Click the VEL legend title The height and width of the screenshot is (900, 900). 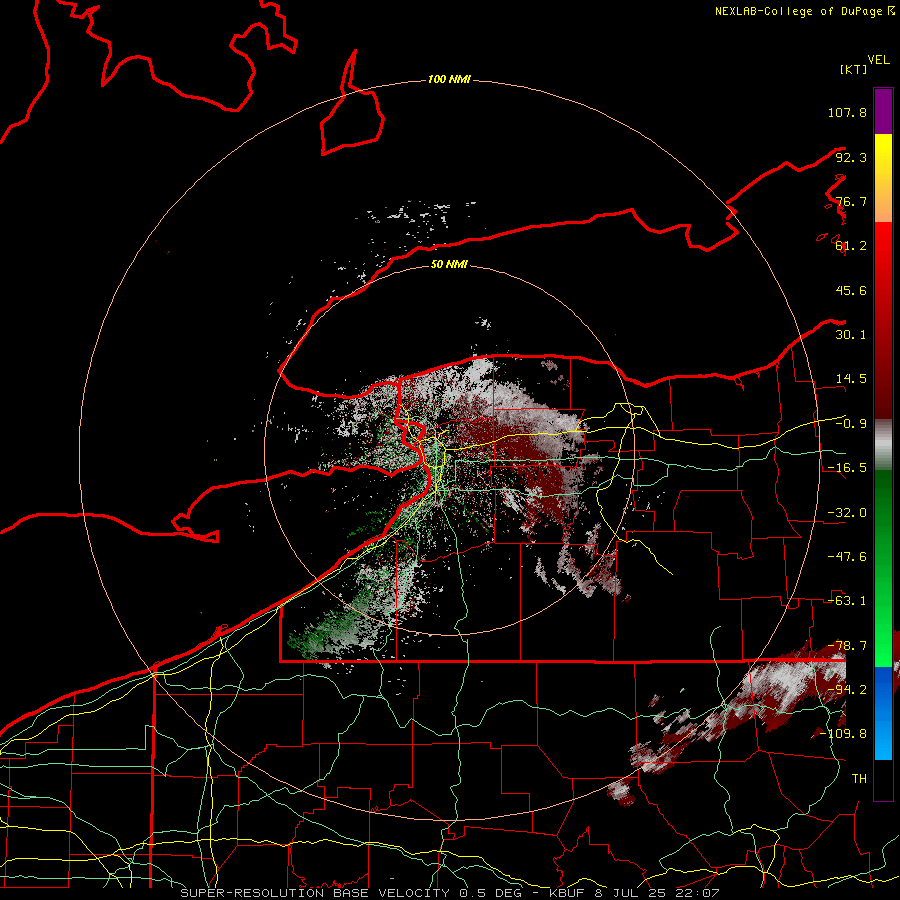[x=879, y=59]
